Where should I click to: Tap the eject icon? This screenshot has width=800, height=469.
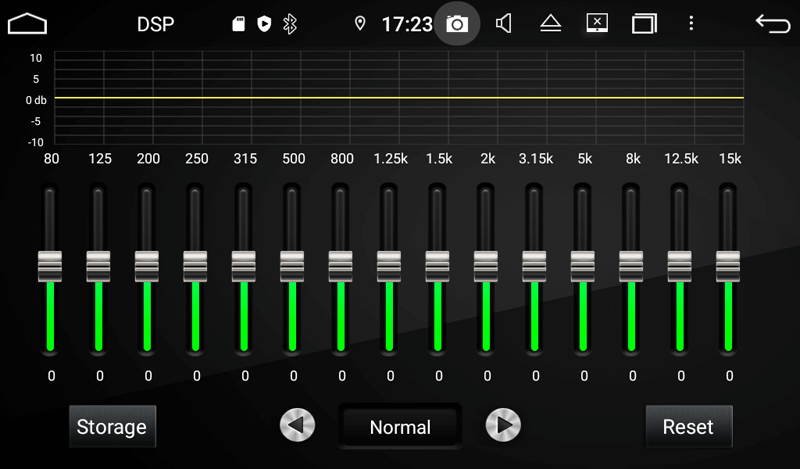click(x=551, y=23)
